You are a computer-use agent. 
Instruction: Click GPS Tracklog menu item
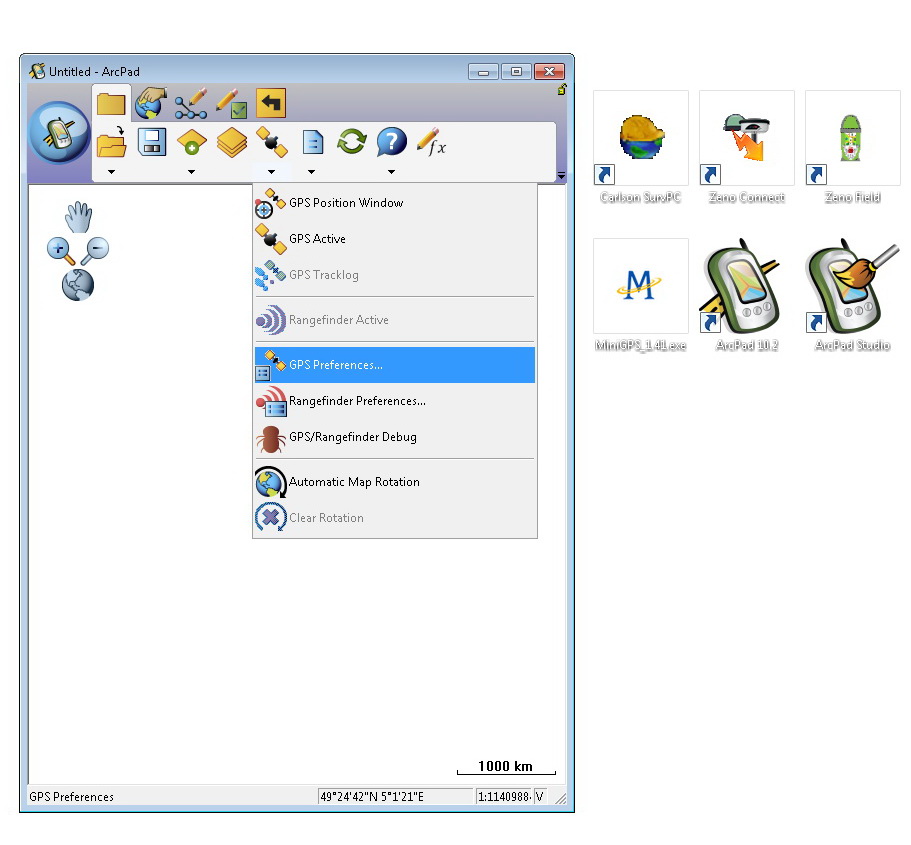click(394, 275)
